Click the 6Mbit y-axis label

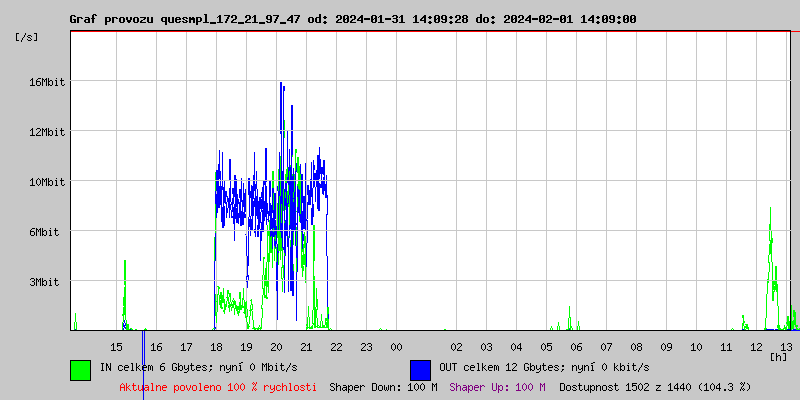click(x=46, y=232)
